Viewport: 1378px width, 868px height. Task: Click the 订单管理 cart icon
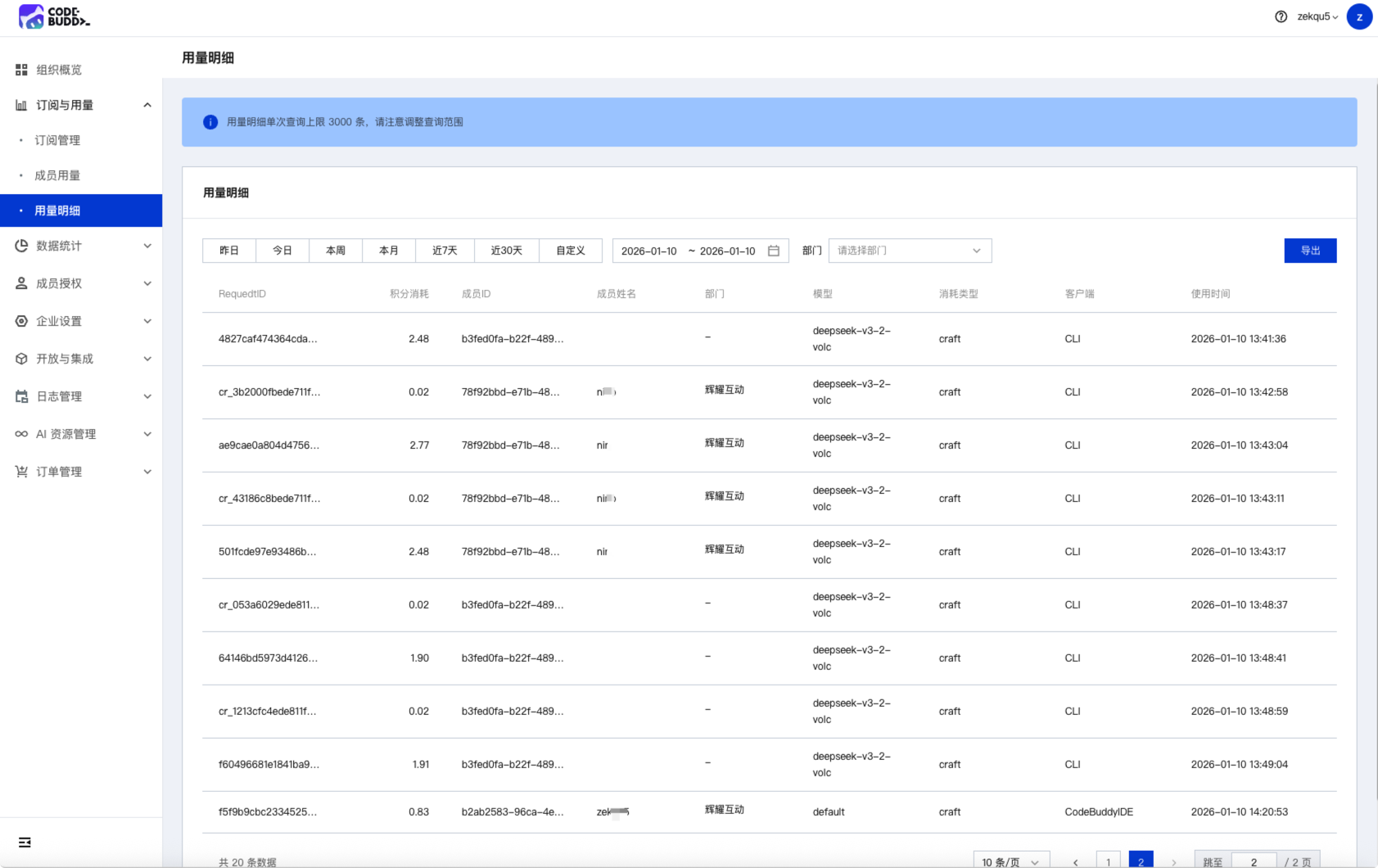point(21,472)
